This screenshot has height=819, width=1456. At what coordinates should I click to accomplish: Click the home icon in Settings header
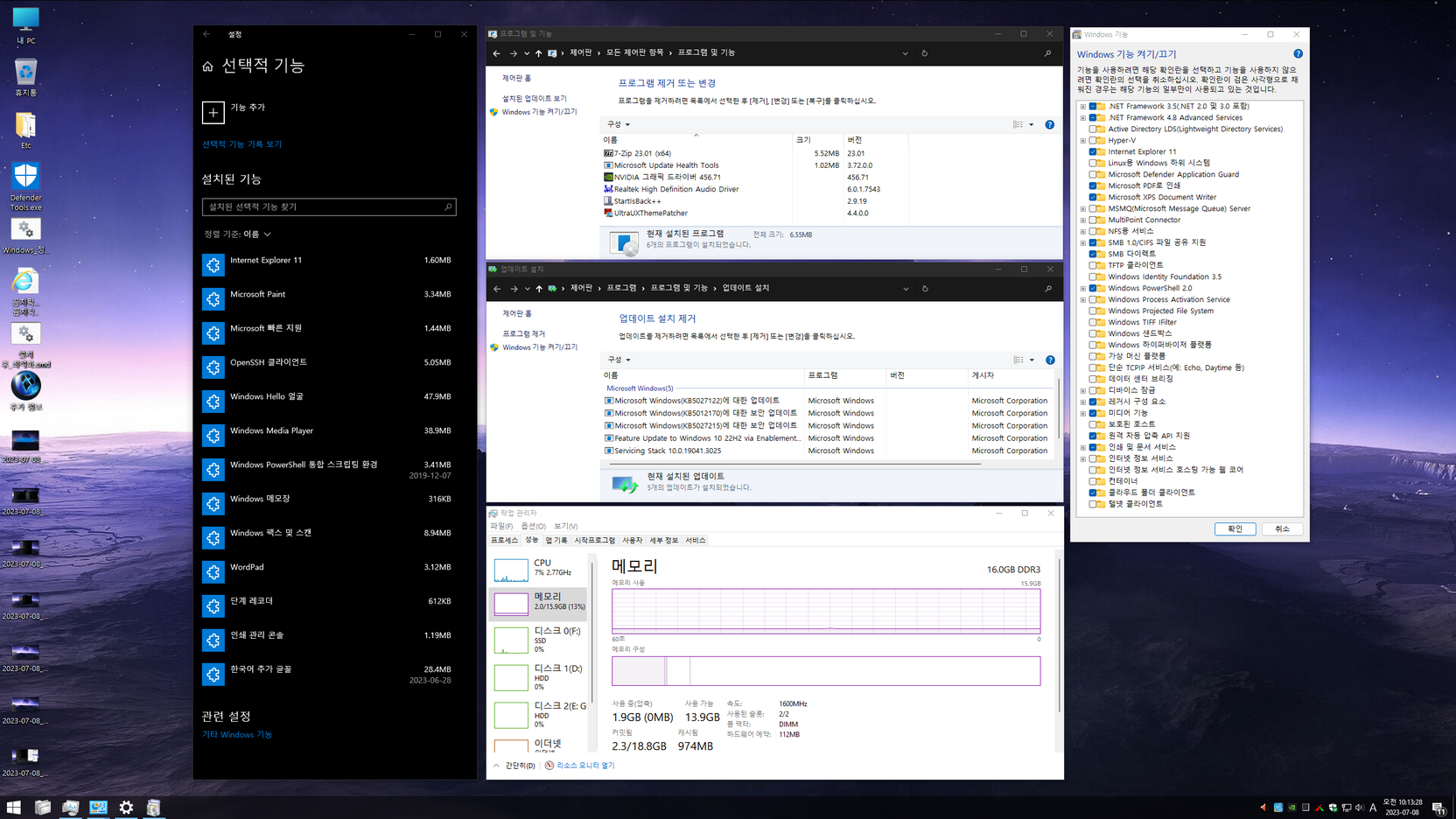coord(207,66)
